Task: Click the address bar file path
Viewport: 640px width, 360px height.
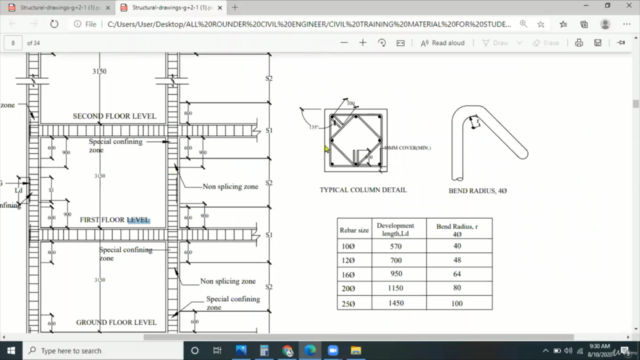Action: point(309,24)
